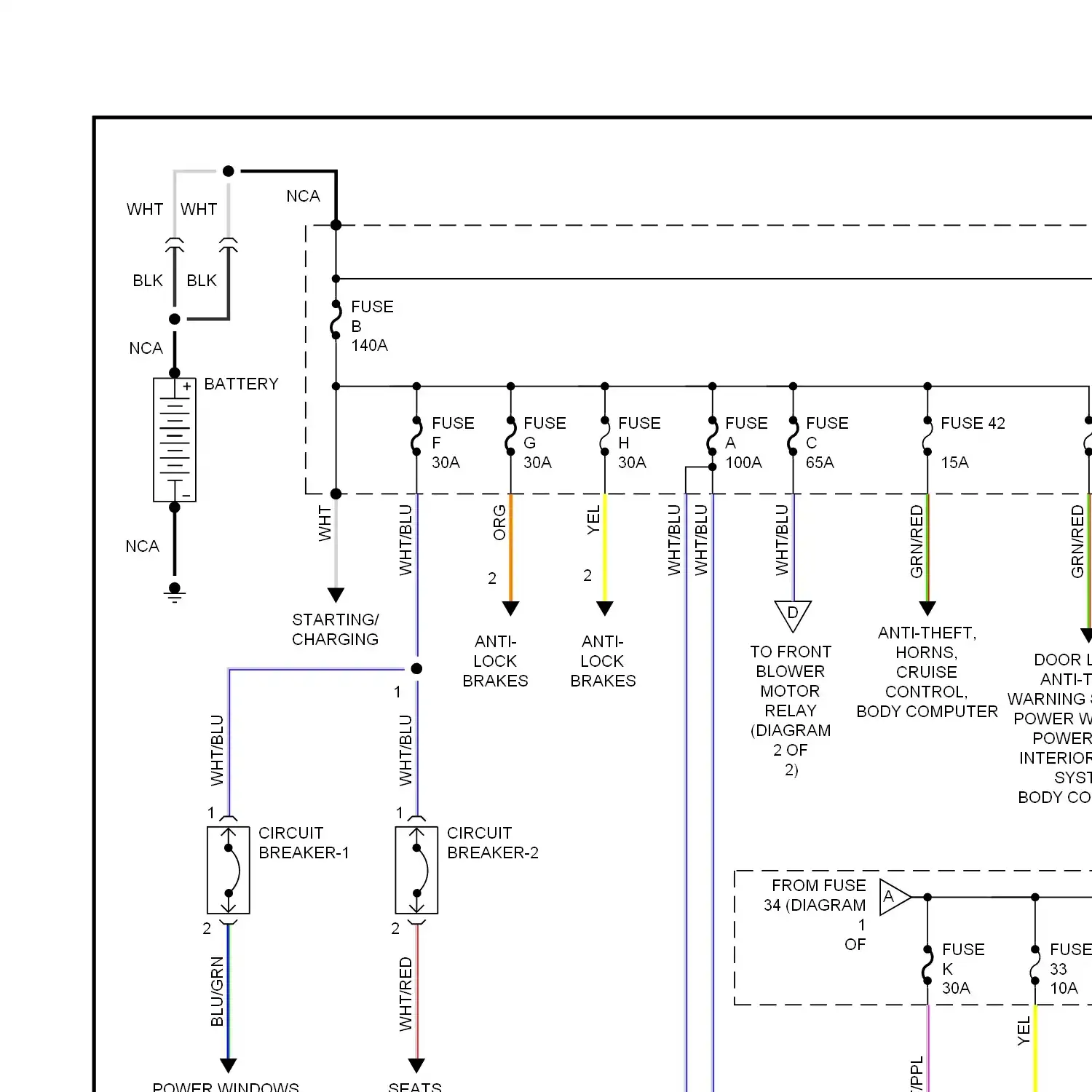Click the battery symbol
1092x1092 pixels.
(x=175, y=440)
